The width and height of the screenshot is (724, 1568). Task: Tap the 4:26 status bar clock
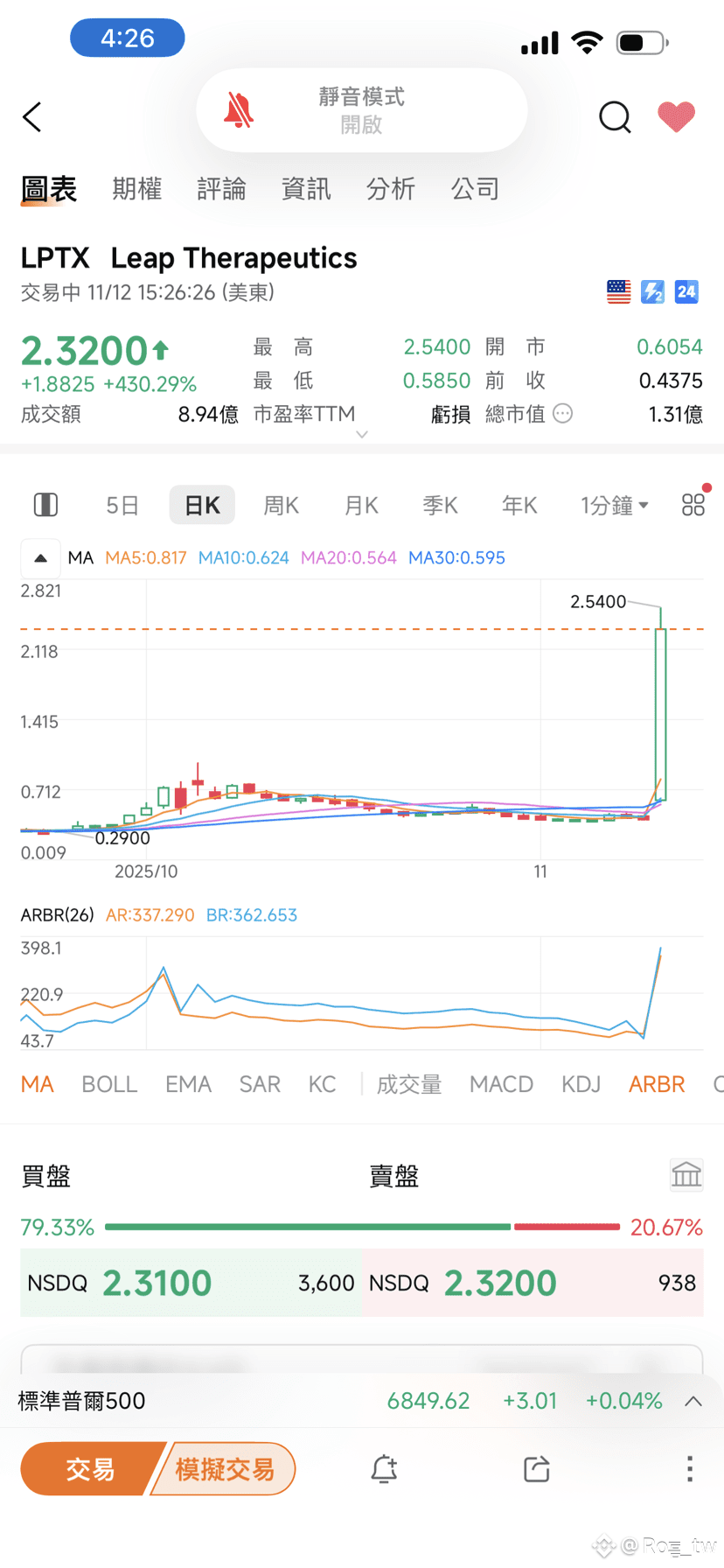pos(128,38)
